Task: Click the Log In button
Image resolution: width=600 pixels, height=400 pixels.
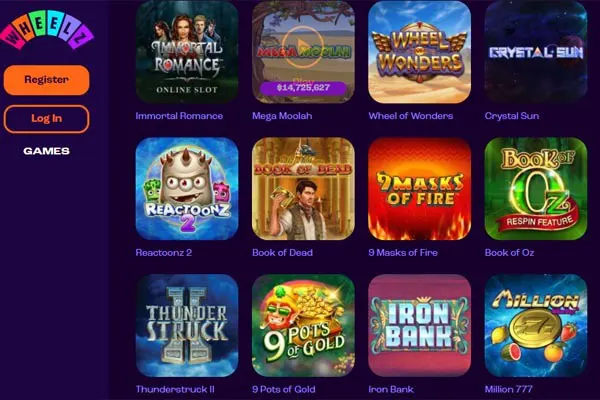Action: coord(46,119)
